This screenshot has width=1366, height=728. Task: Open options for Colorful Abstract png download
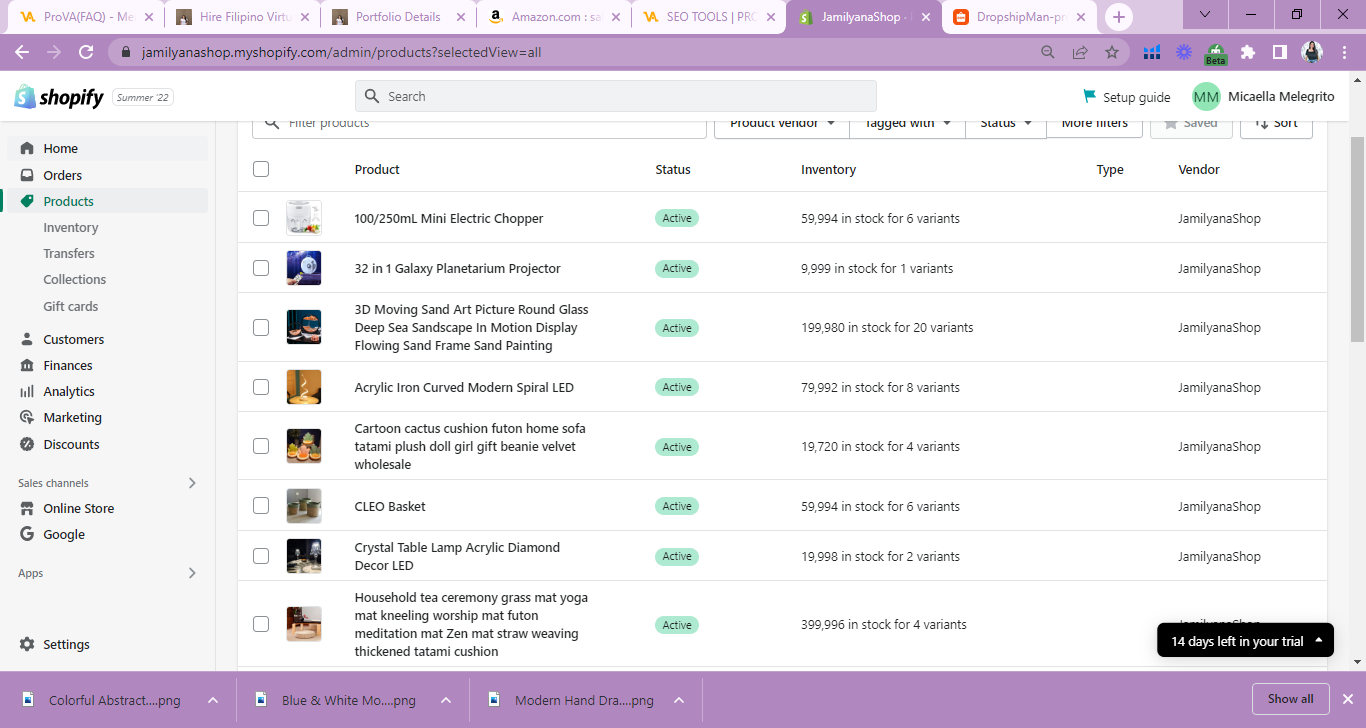(213, 700)
